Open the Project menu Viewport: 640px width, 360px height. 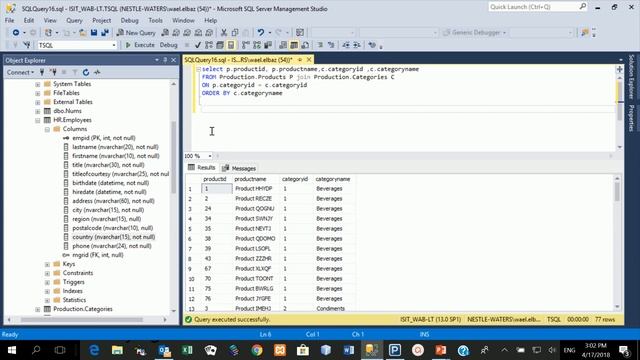click(102, 20)
